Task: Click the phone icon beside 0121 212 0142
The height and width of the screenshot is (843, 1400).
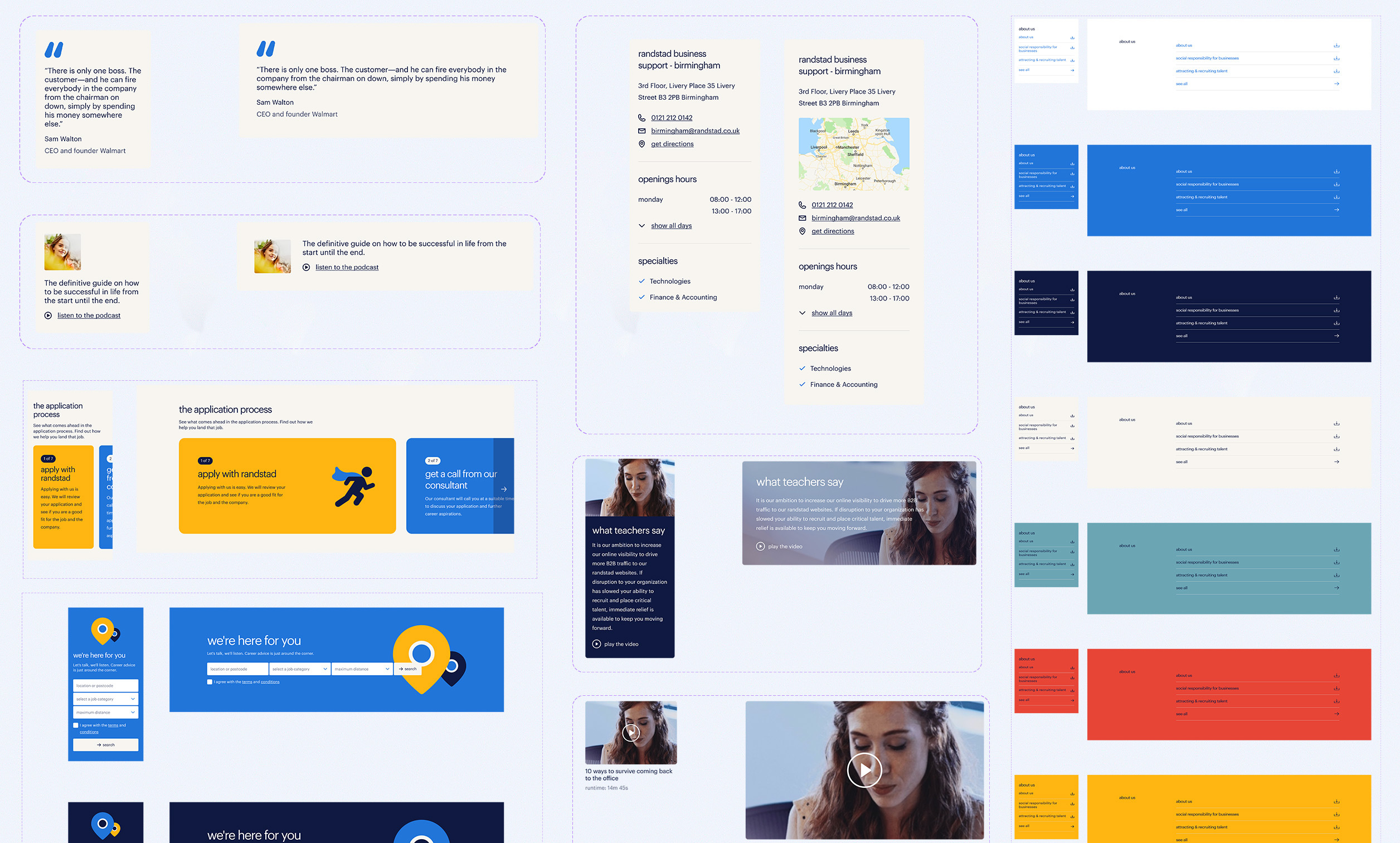Action: coord(642,118)
